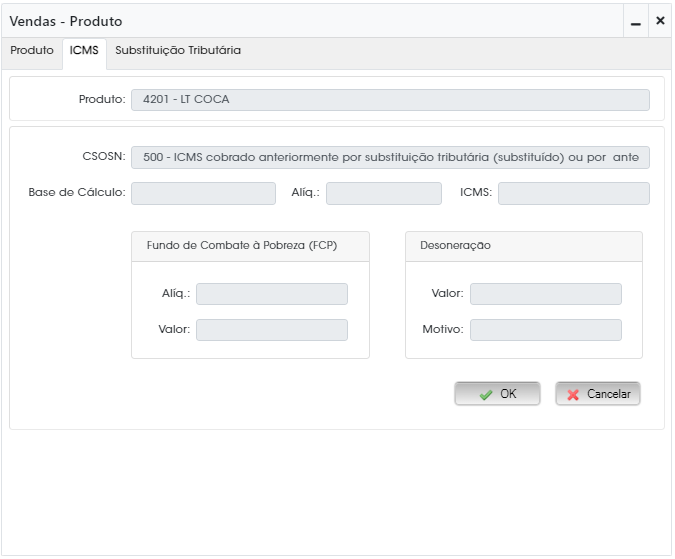
Task: Close the Vendas - Produto dialog
Action: pyautogui.click(x=660, y=21)
